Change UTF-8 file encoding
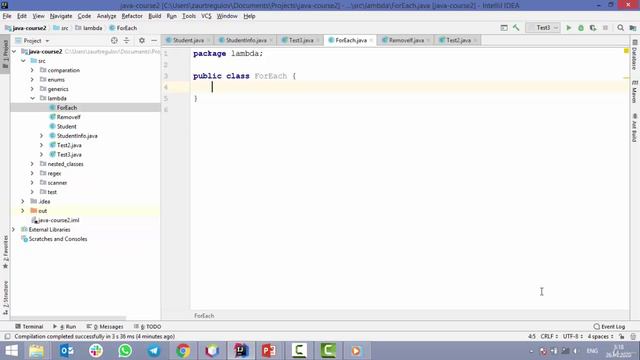 [572, 336]
